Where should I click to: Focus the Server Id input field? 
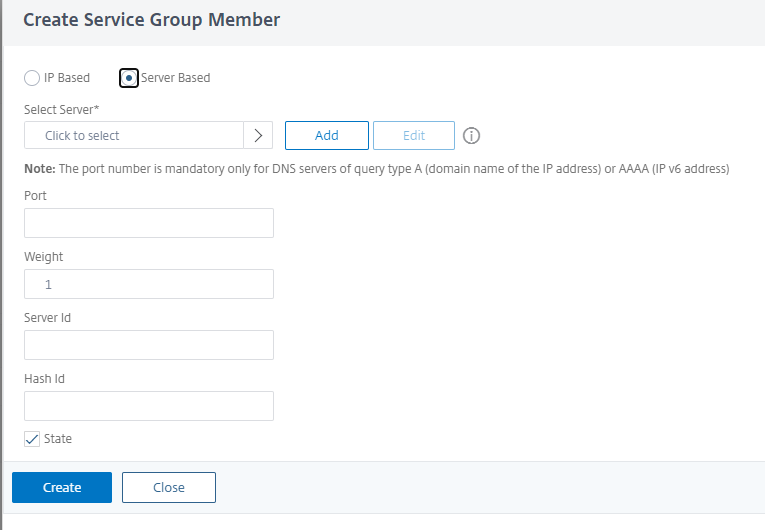click(x=149, y=345)
